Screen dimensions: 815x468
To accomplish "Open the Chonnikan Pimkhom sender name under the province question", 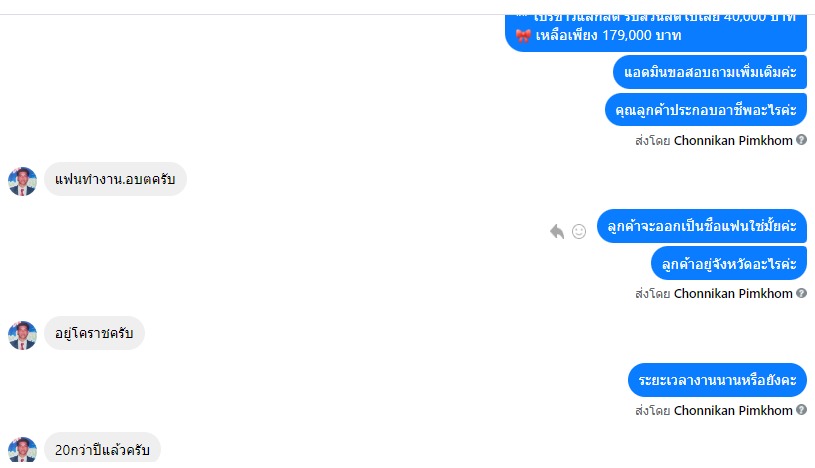I will (733, 293).
